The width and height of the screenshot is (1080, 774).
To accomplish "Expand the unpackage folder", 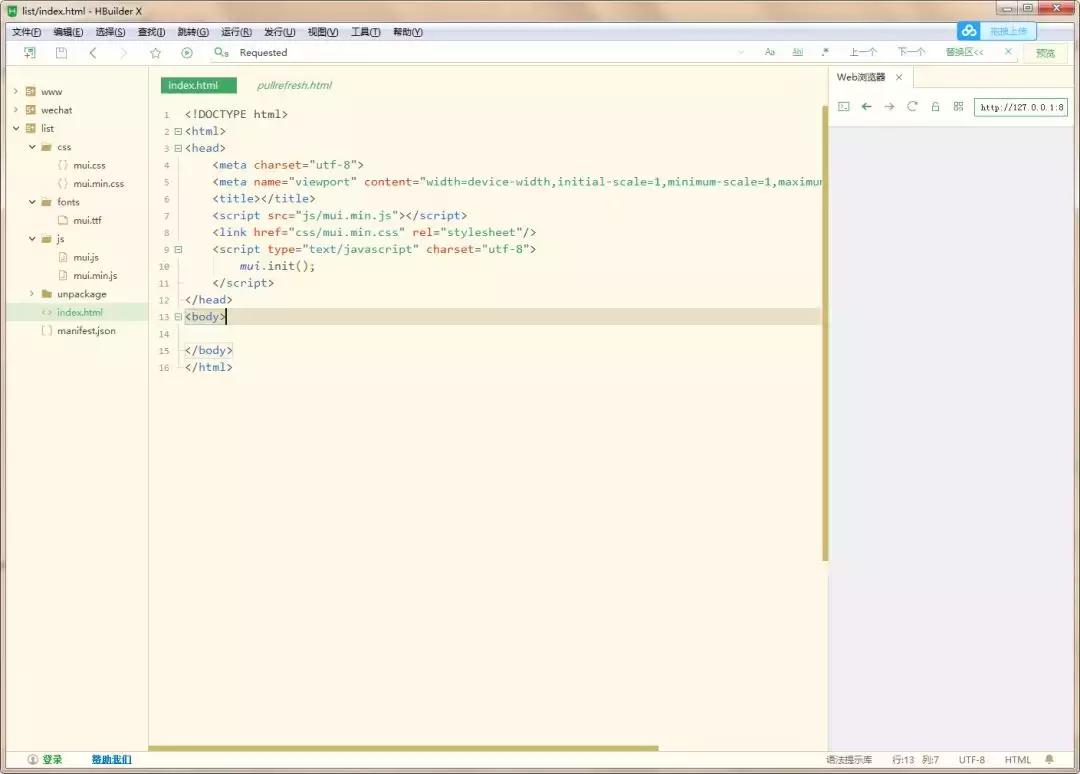I will click(x=32, y=294).
